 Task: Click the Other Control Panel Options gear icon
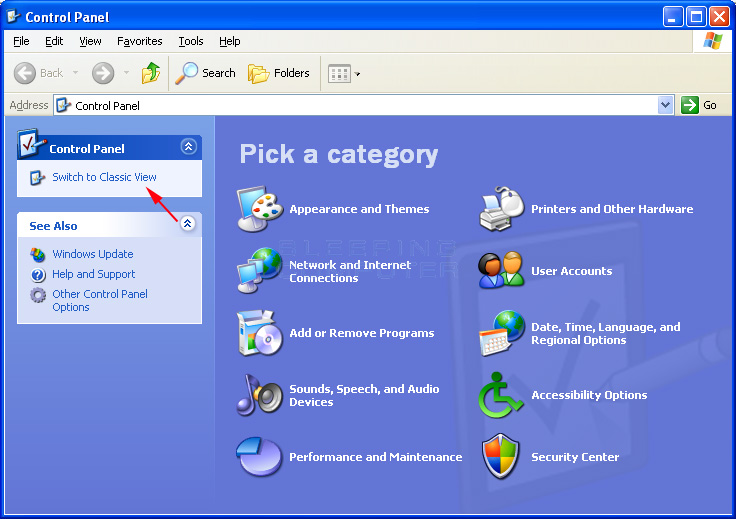[x=38, y=295]
